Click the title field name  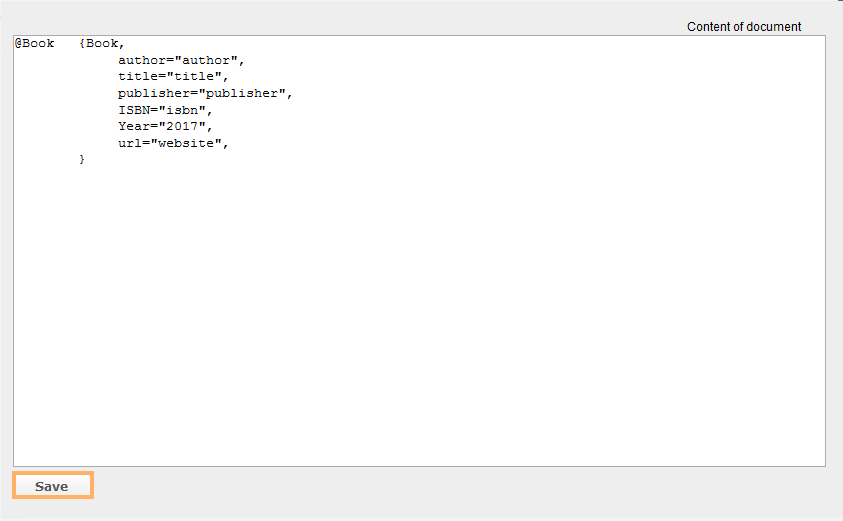138,77
